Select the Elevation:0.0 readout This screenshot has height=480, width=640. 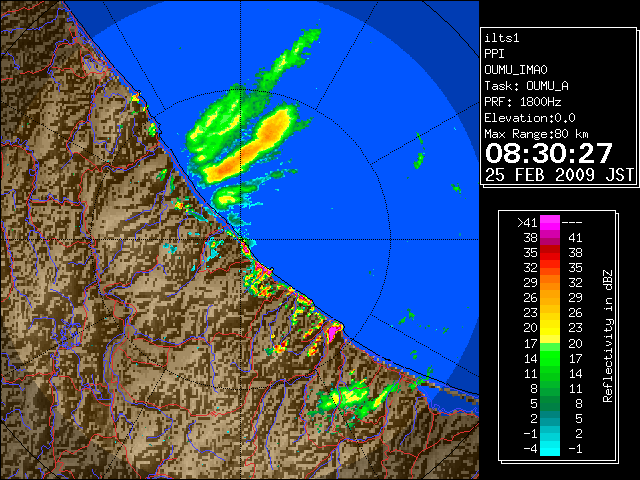tap(530, 118)
